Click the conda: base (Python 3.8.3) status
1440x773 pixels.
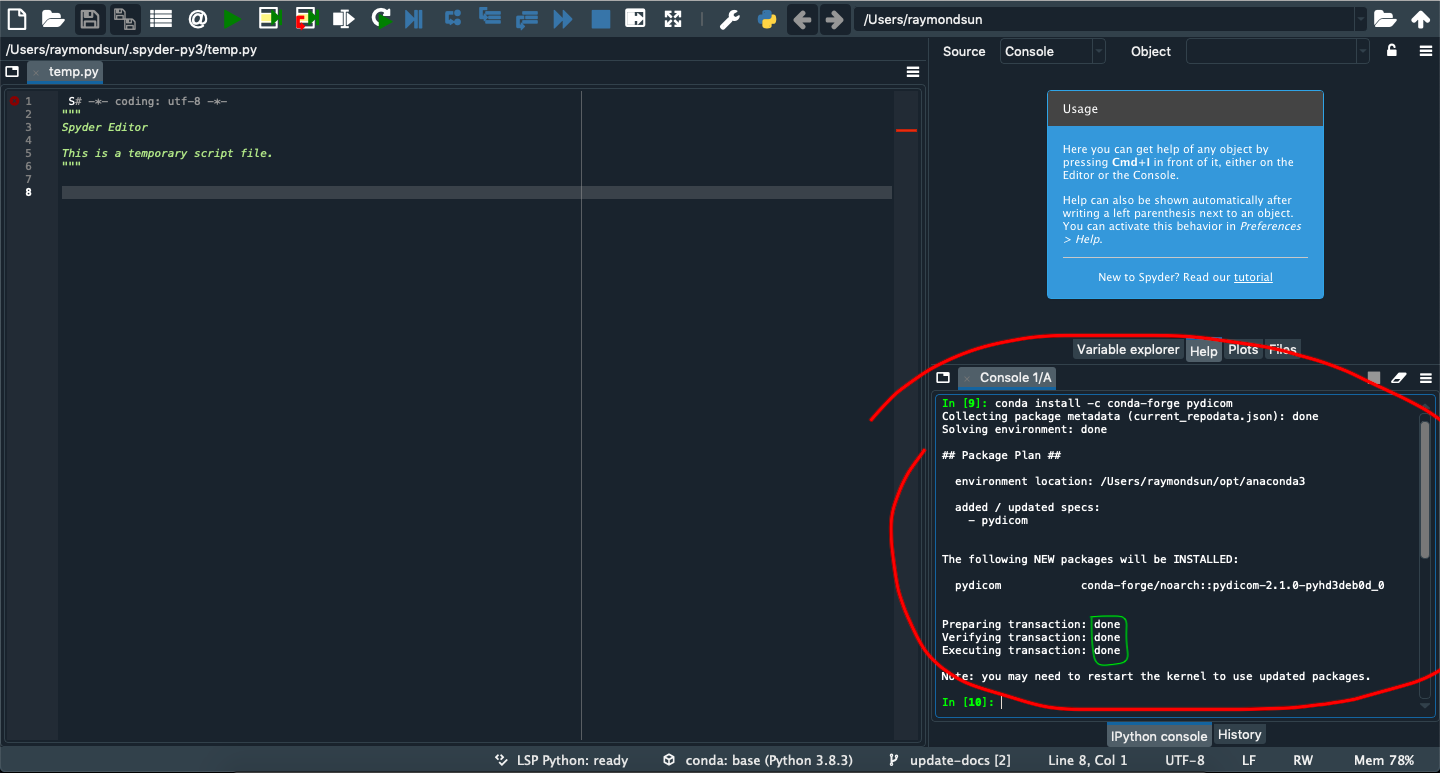pos(757,760)
